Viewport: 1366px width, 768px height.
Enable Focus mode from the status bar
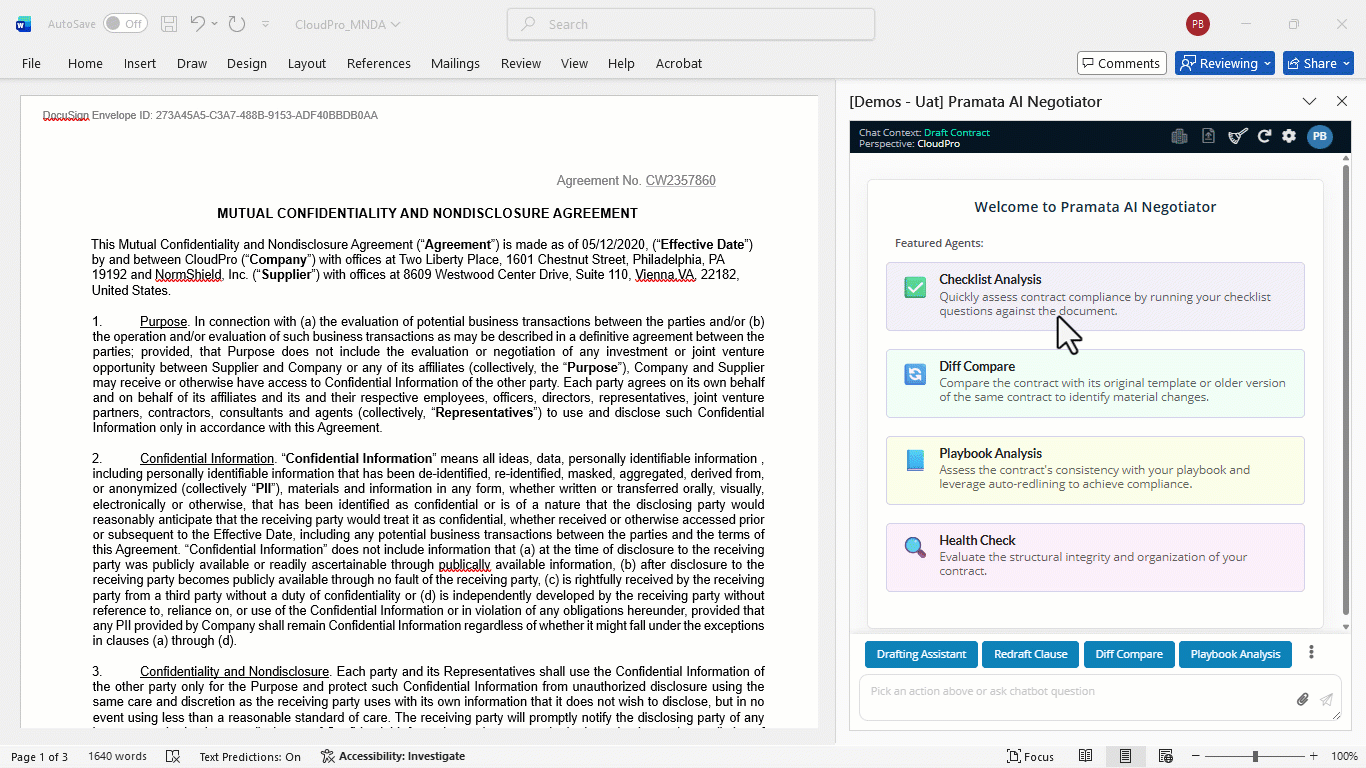(1030, 757)
